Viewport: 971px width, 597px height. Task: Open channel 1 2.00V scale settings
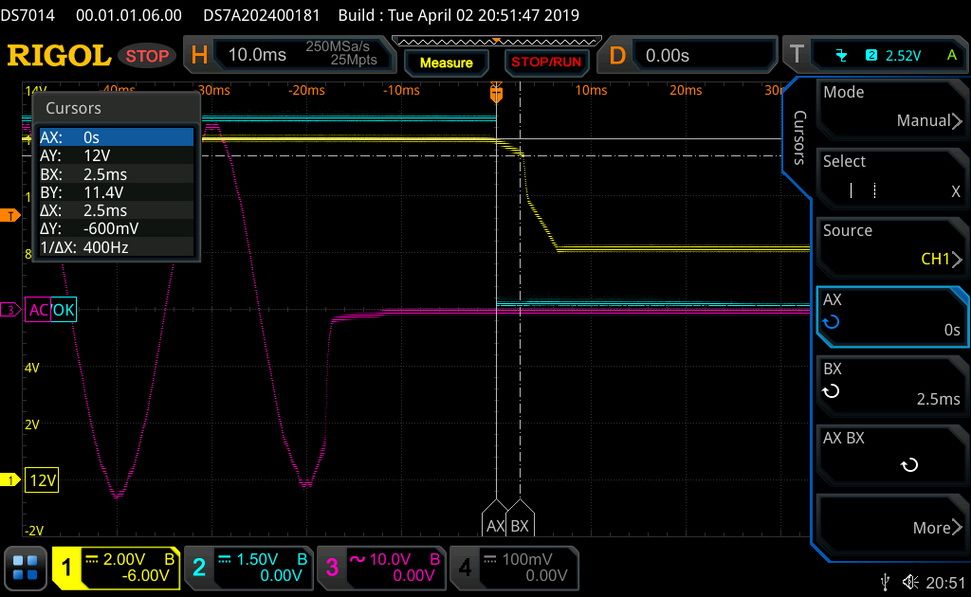[x=130, y=567]
